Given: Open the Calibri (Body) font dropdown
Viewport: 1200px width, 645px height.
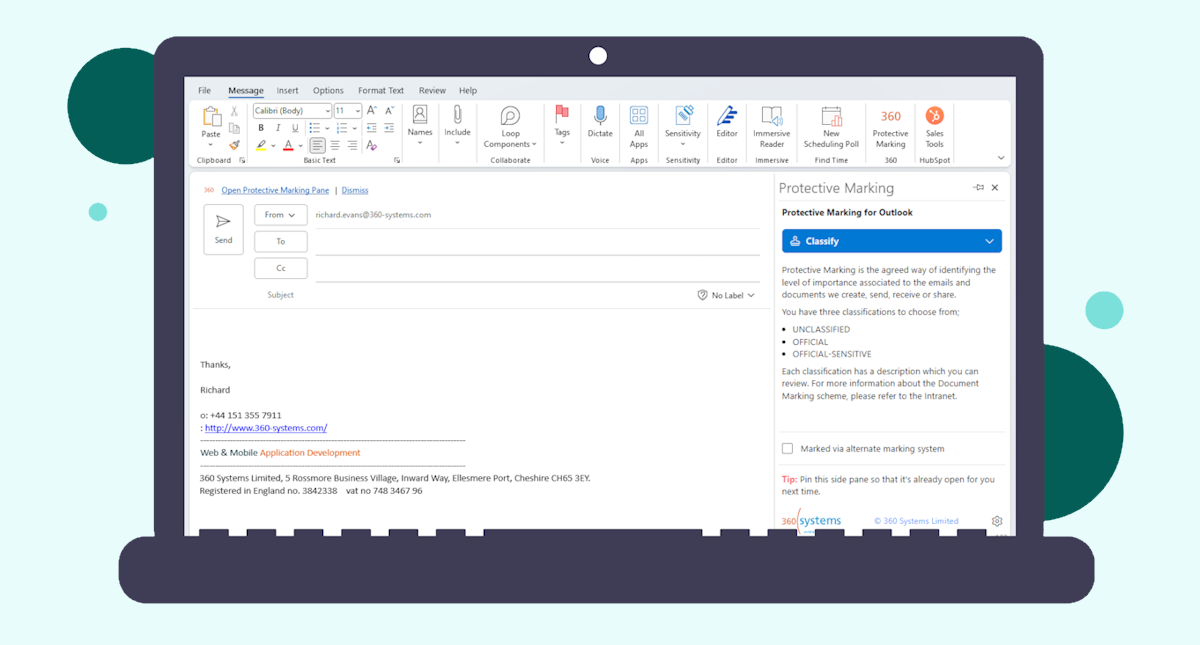Looking at the screenshot, I should 291,111.
